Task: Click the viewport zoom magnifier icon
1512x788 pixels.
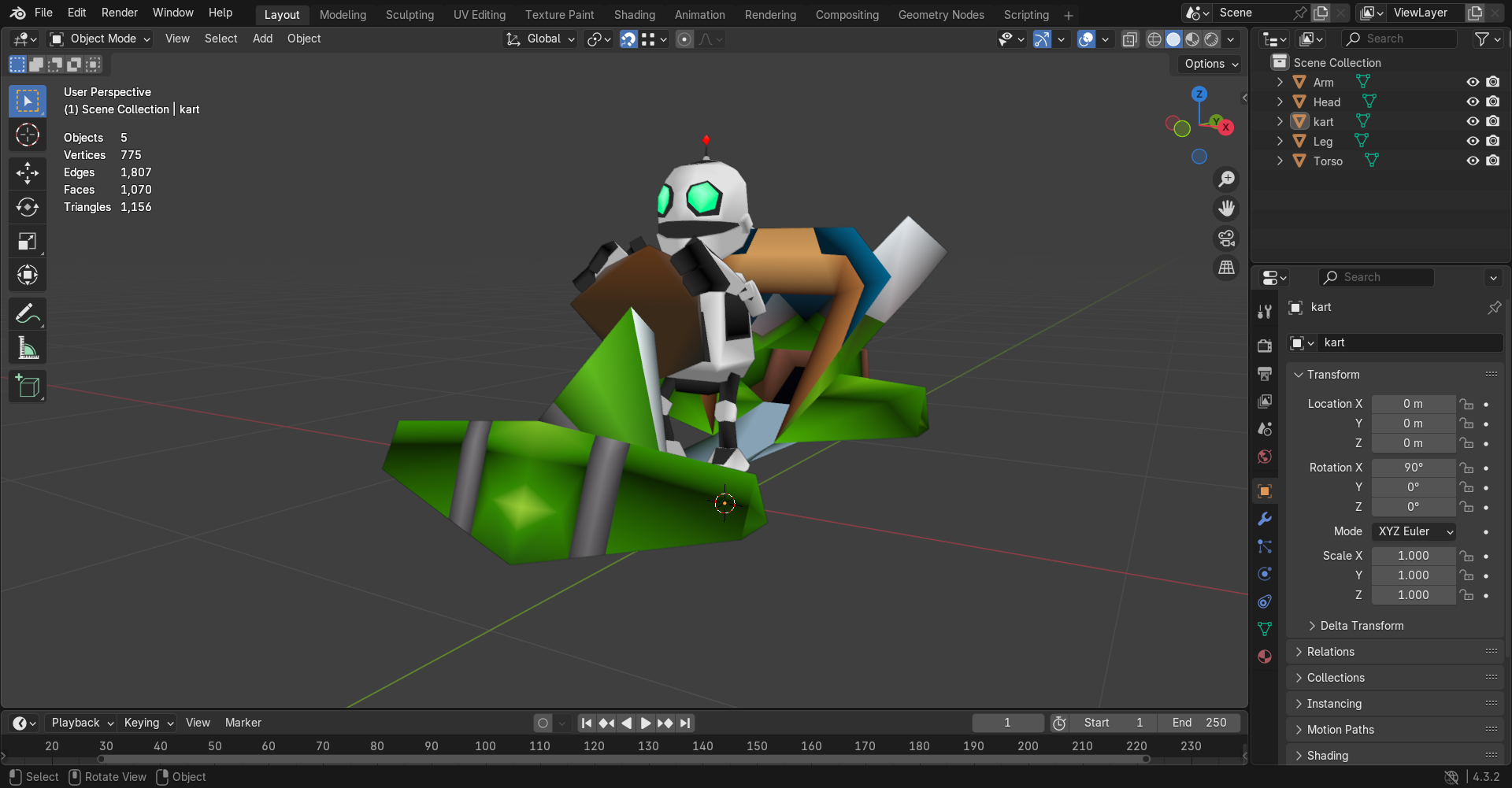Action: [1226, 179]
